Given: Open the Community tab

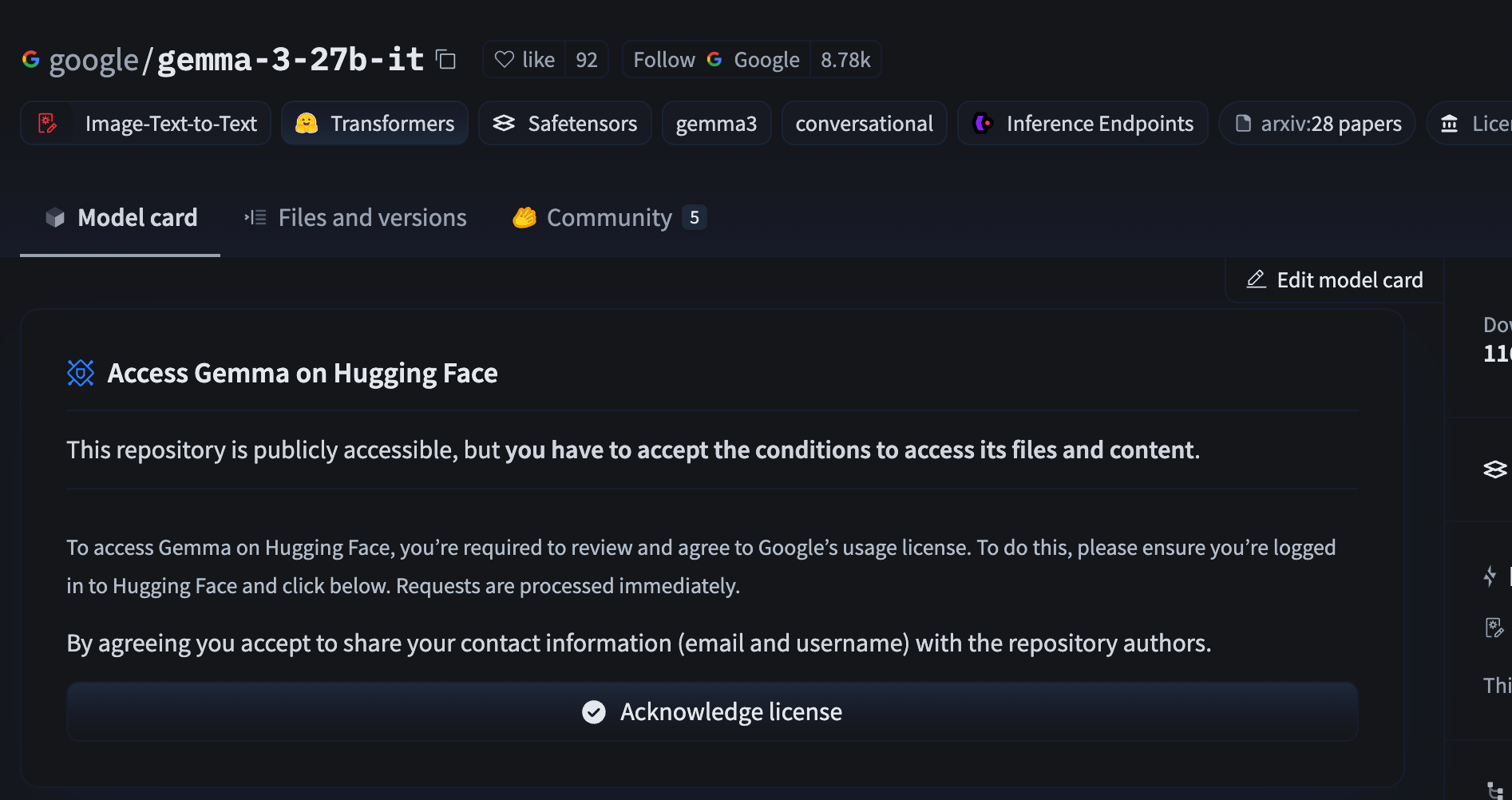Looking at the screenshot, I should 609,217.
